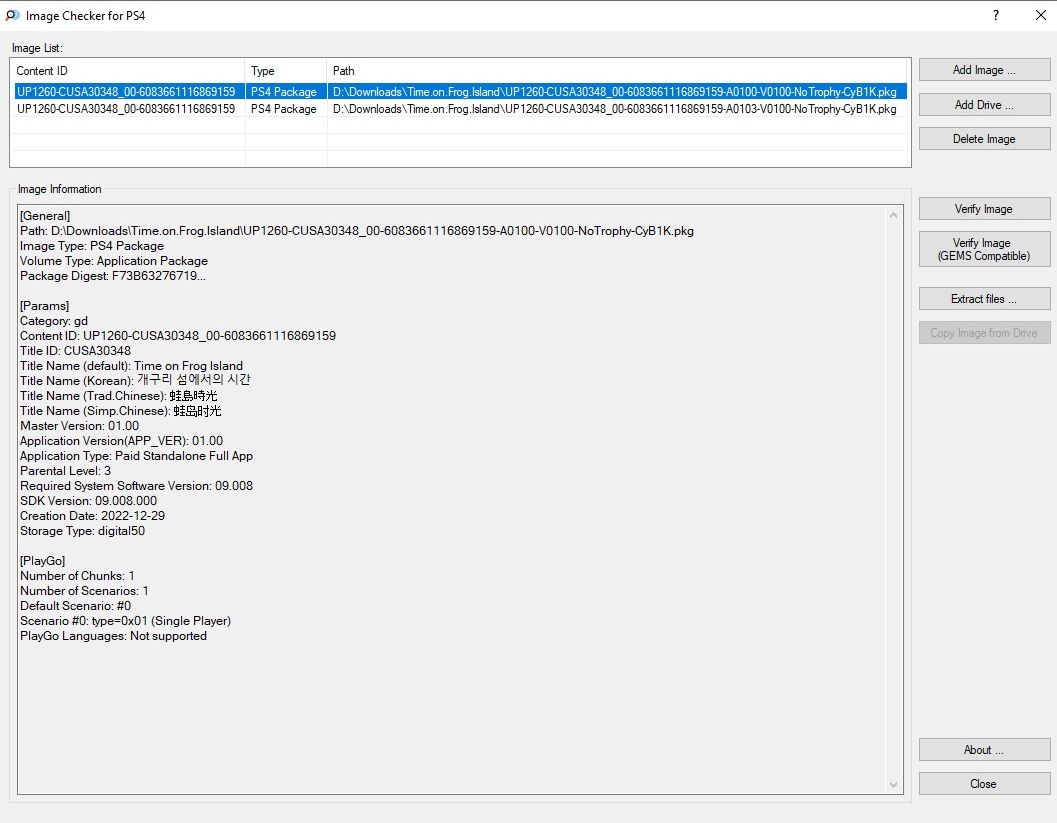Image resolution: width=1057 pixels, height=823 pixels.
Task: Click the Application Version(APP_VER) line
Action: click(121, 441)
